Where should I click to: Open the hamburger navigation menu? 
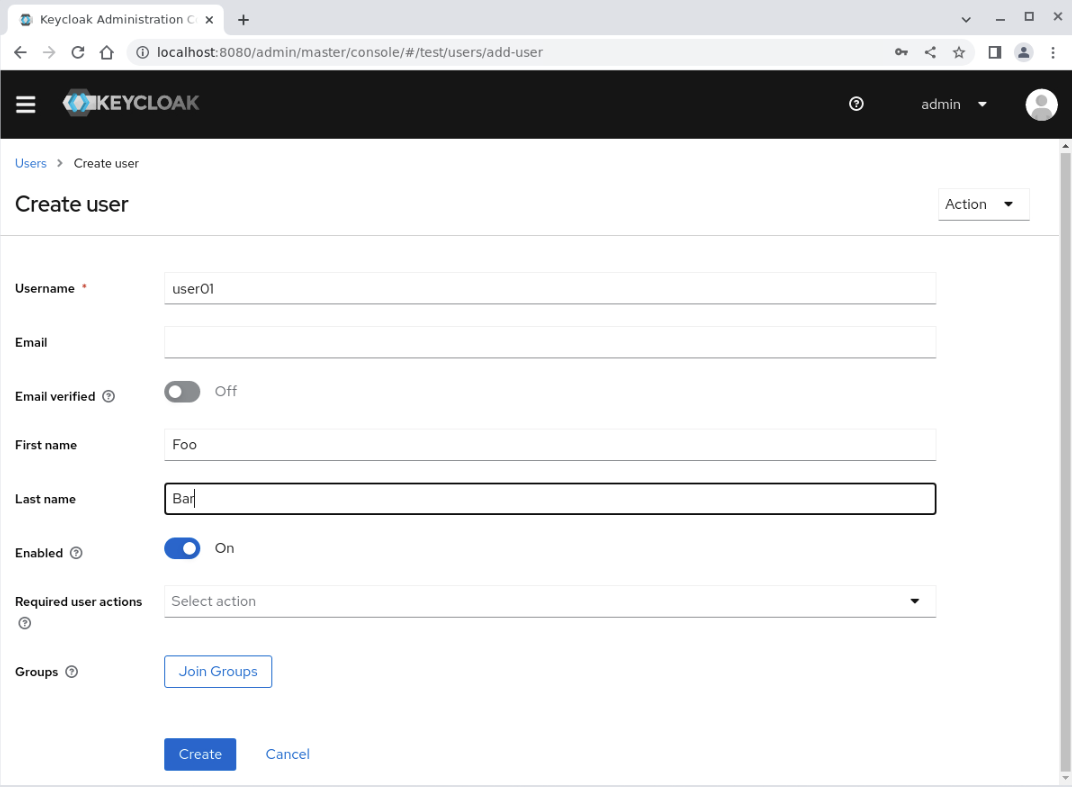point(25,104)
